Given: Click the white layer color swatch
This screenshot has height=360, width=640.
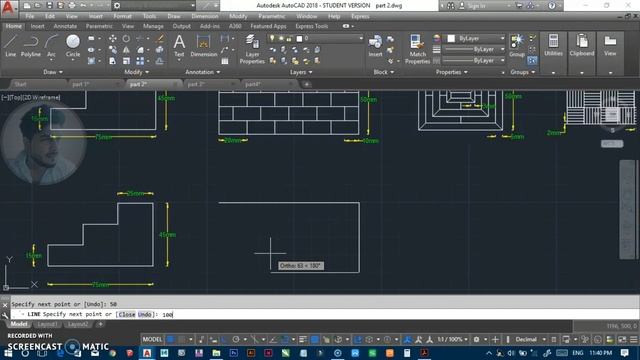Looking at the screenshot, I should (x=299, y=38).
